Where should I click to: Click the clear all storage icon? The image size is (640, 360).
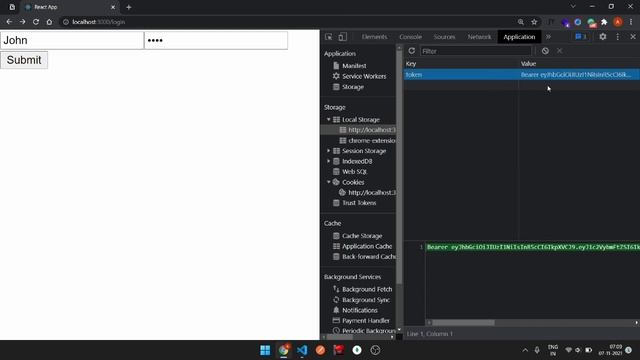point(545,51)
